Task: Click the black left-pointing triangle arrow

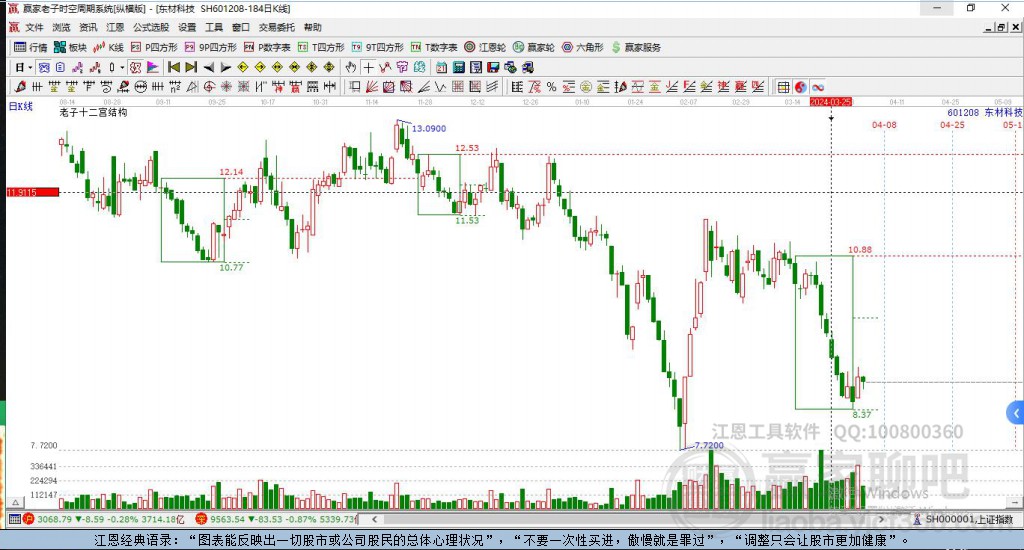Action: click(208, 67)
